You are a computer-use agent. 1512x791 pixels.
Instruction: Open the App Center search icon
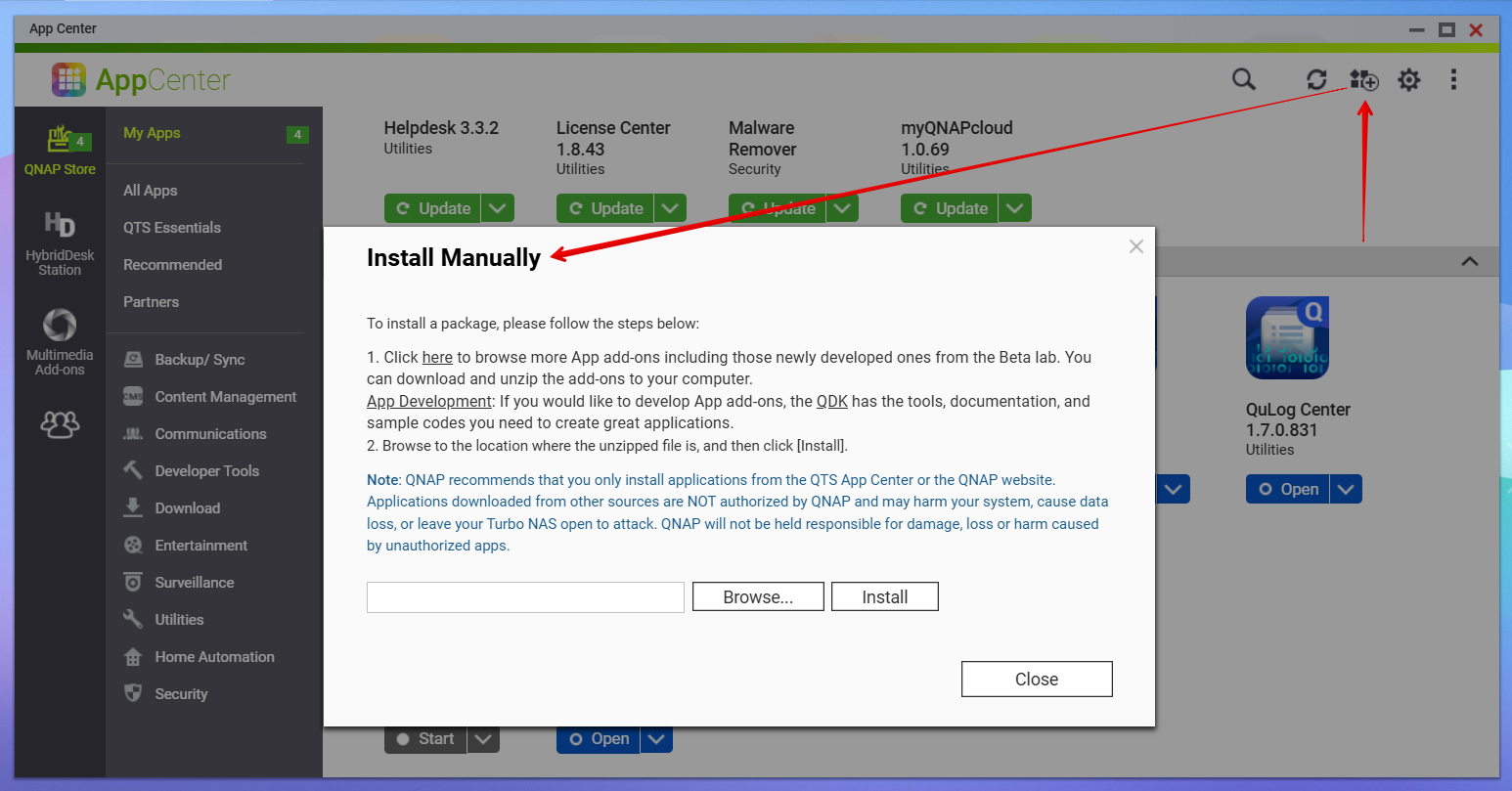point(1243,79)
